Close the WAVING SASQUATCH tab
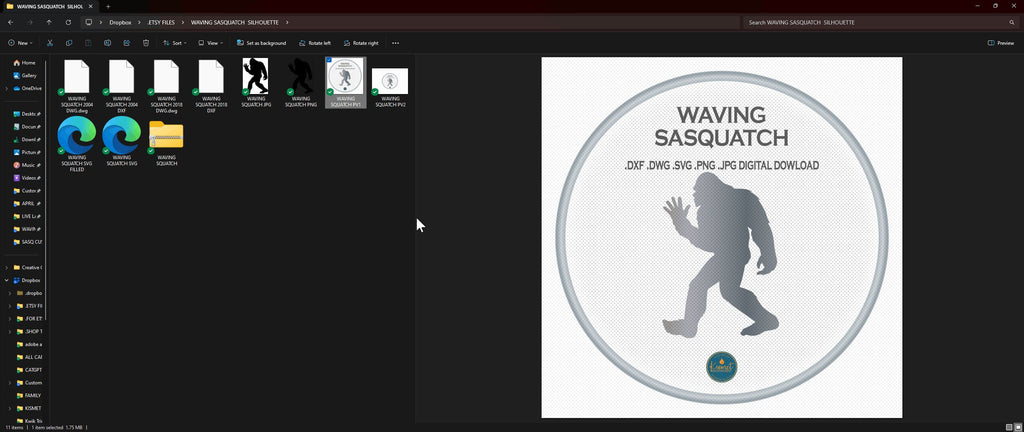 91,6
